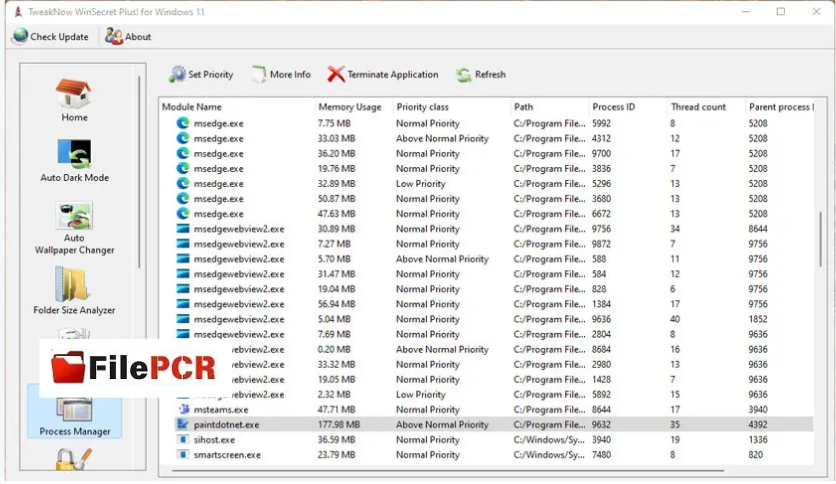
Task: Open Auto Wallpaper Changer tool
Action: [x=74, y=228]
